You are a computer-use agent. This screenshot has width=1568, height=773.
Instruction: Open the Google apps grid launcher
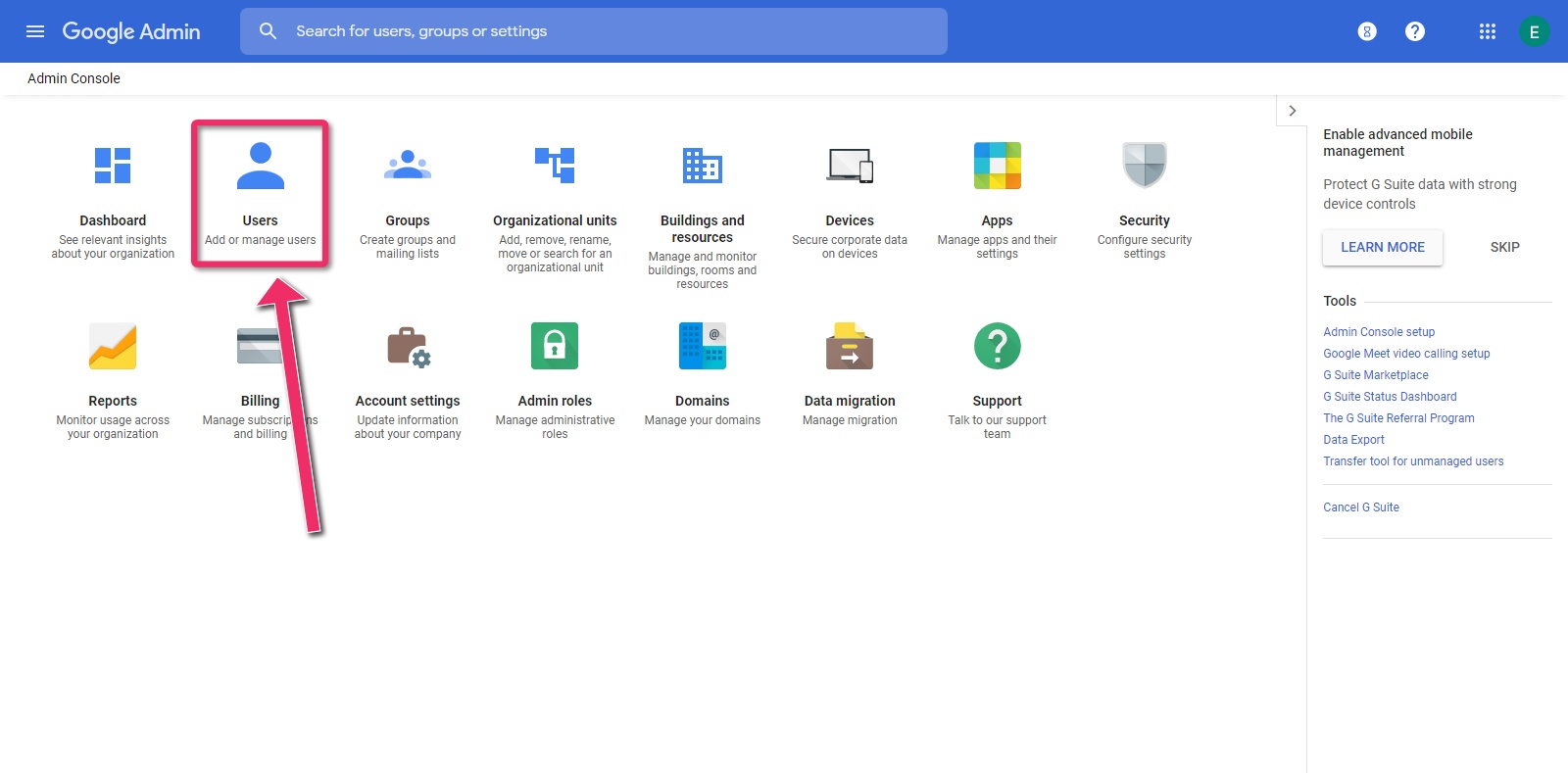[1488, 31]
